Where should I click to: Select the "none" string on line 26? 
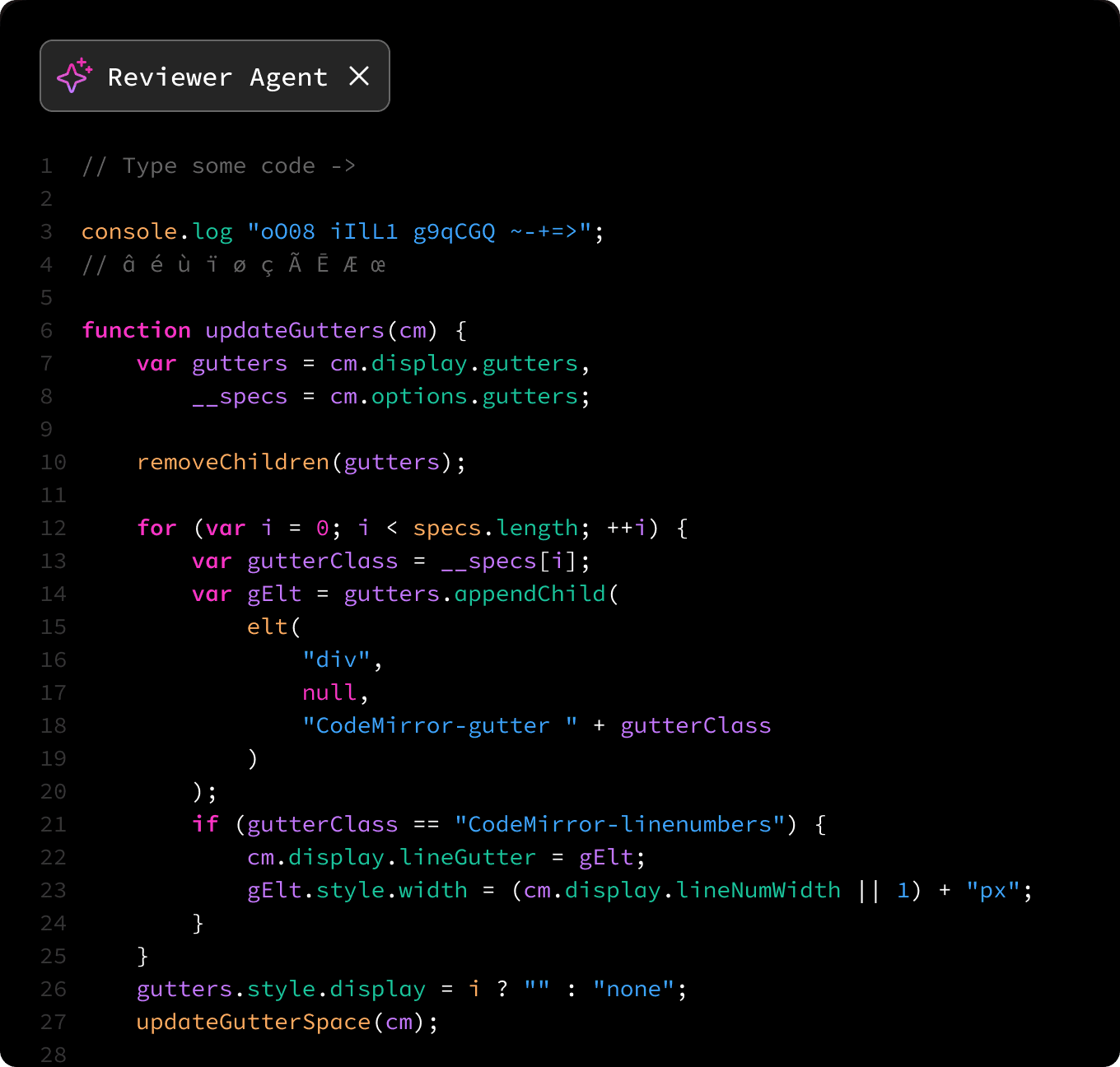point(634,989)
